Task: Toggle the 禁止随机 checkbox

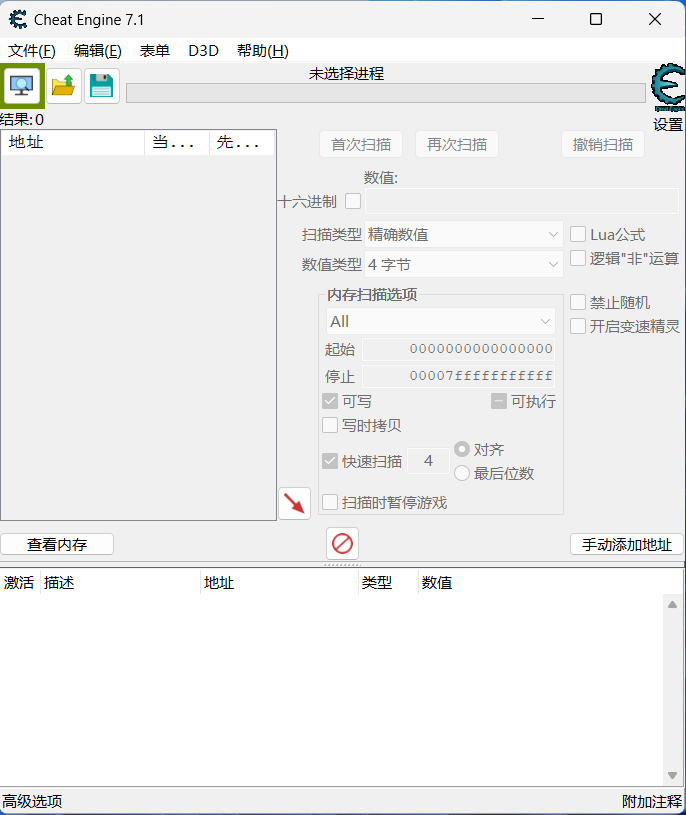Action: coord(578,302)
